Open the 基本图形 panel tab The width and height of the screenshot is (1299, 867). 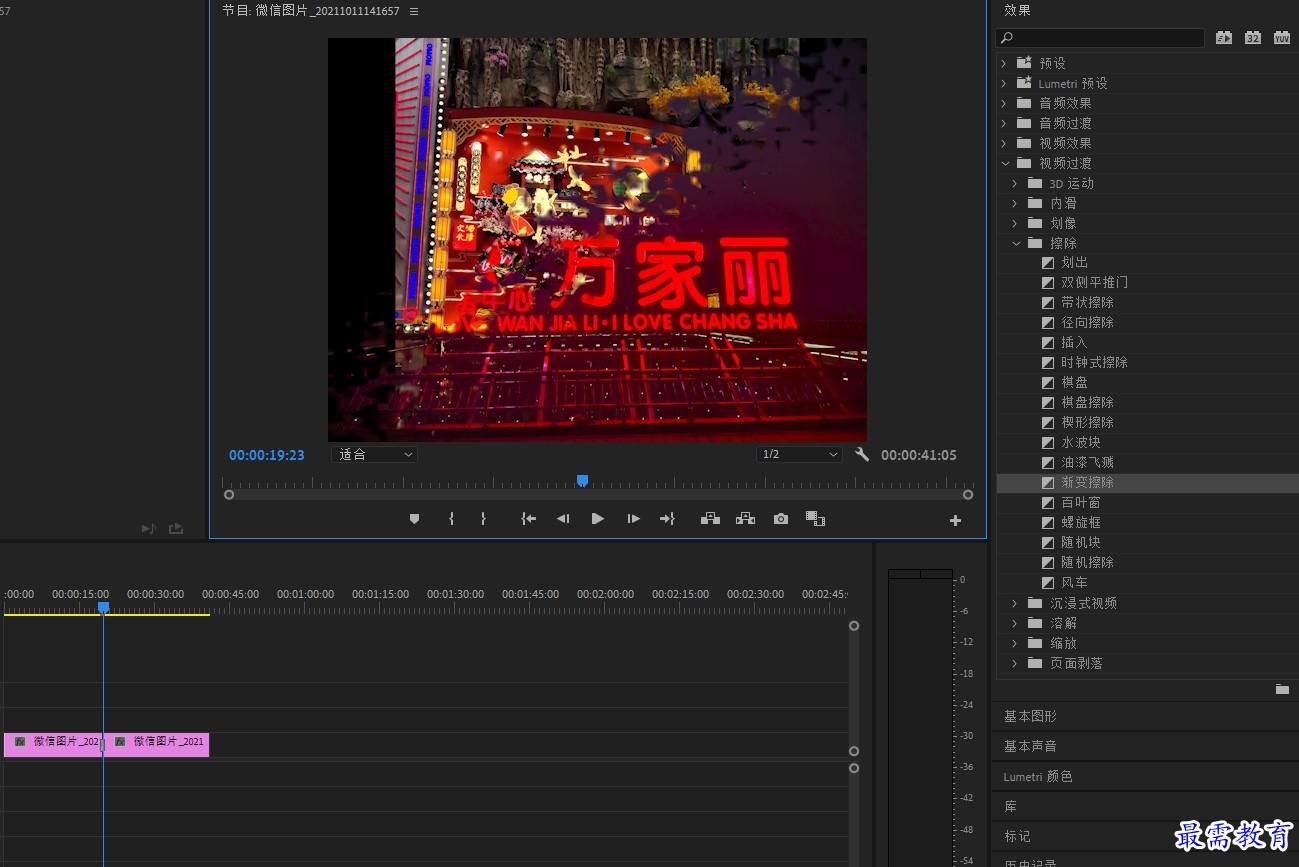(x=1030, y=717)
